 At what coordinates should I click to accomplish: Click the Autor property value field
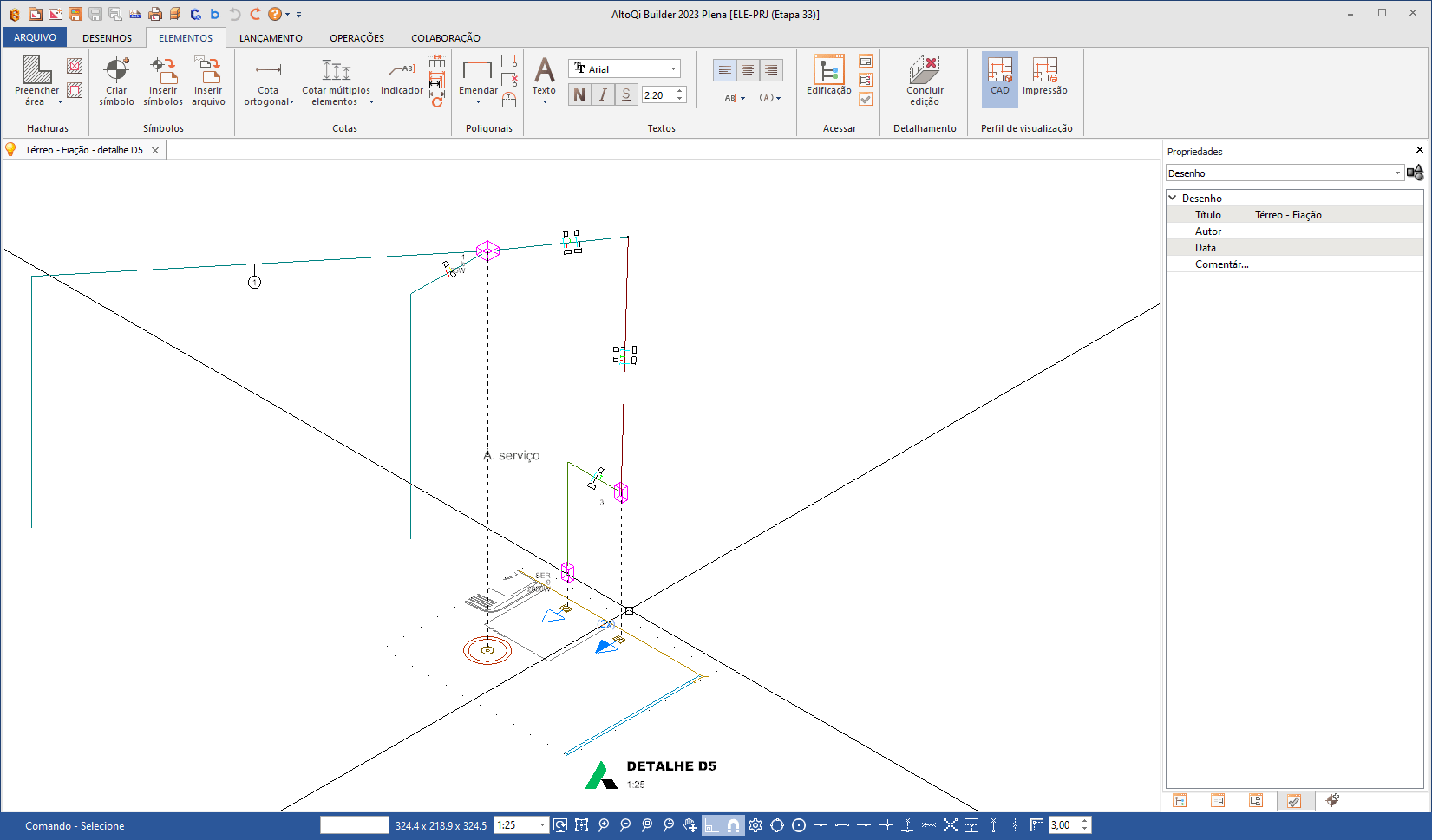coord(1336,231)
